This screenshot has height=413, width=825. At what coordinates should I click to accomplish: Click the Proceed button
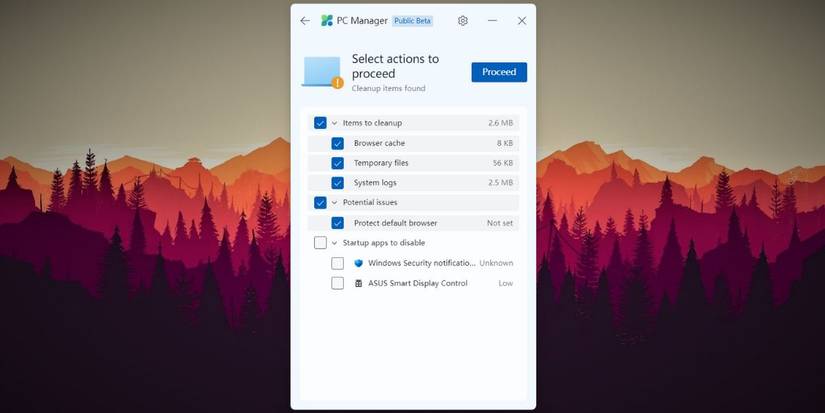pos(499,72)
